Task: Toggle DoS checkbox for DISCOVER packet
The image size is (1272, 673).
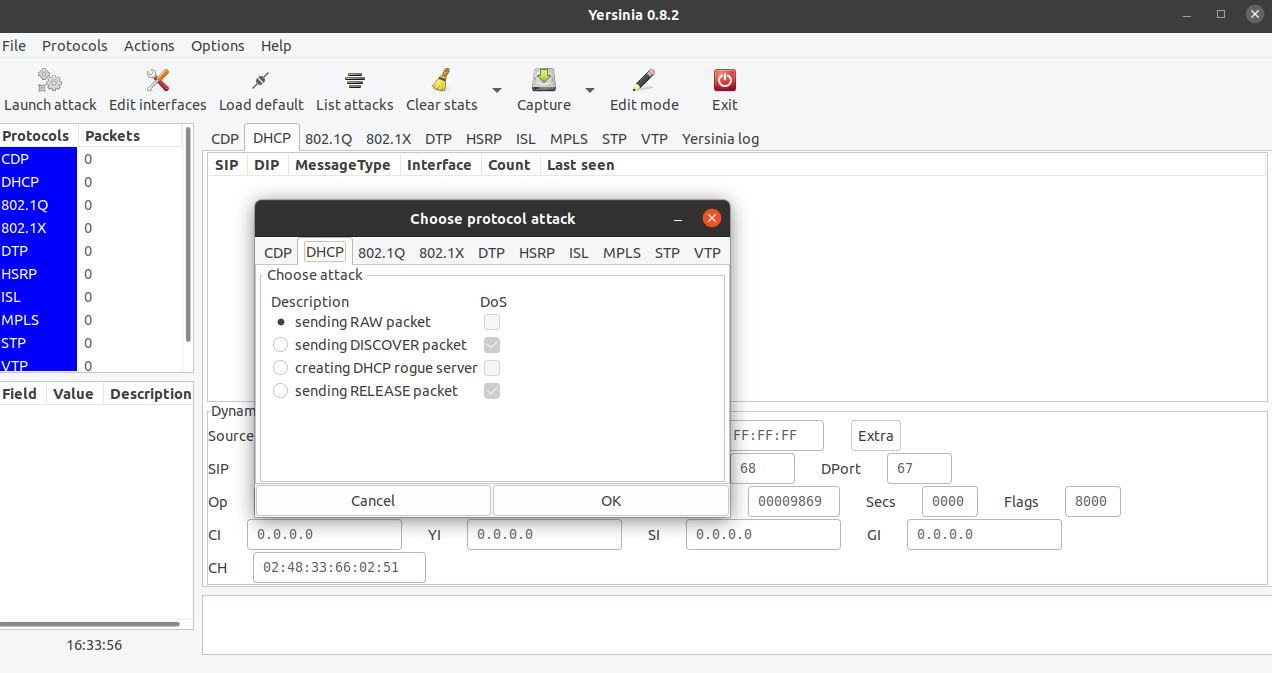Action: click(x=492, y=345)
